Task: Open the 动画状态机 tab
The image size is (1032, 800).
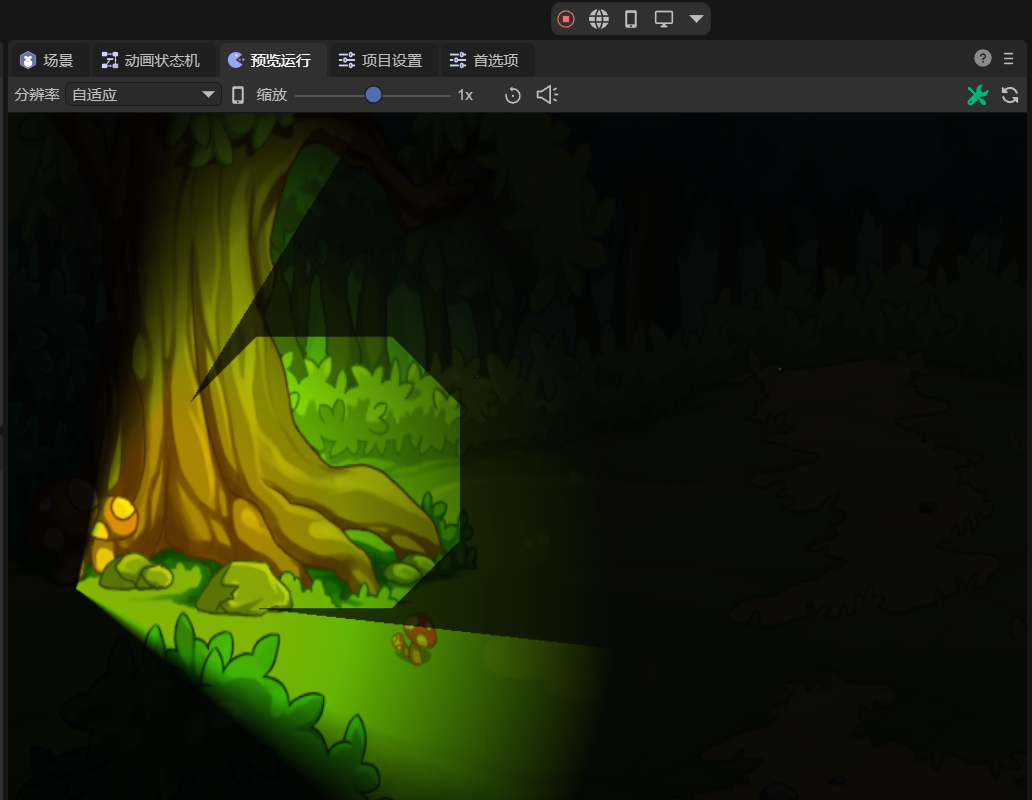Action: tap(151, 60)
